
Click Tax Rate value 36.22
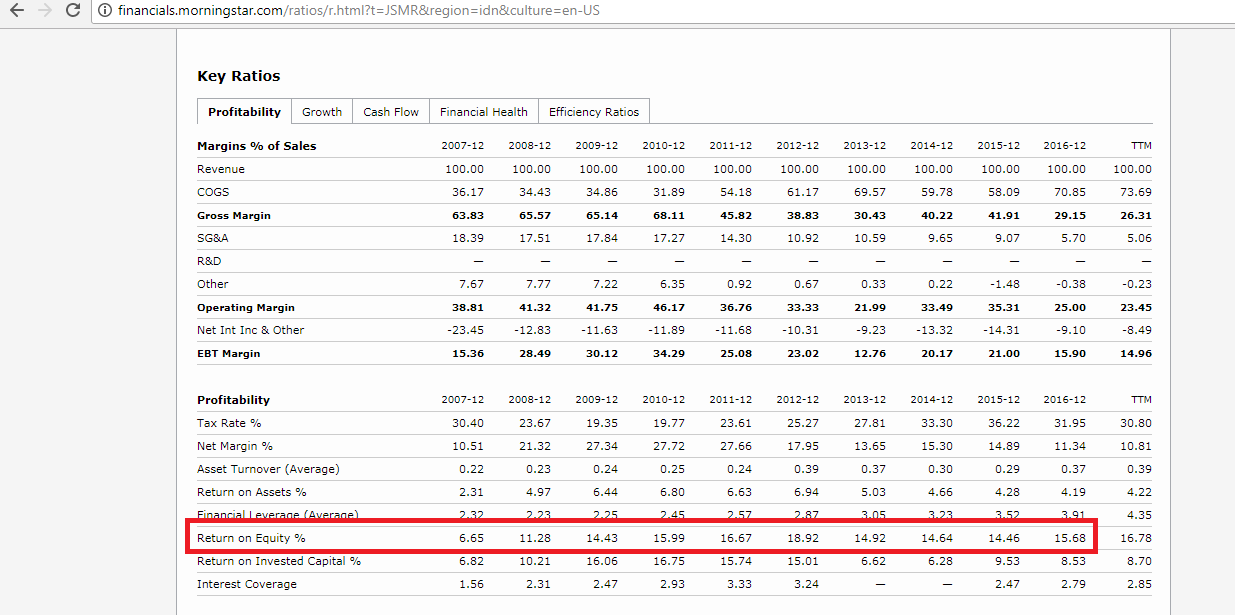tap(1003, 423)
